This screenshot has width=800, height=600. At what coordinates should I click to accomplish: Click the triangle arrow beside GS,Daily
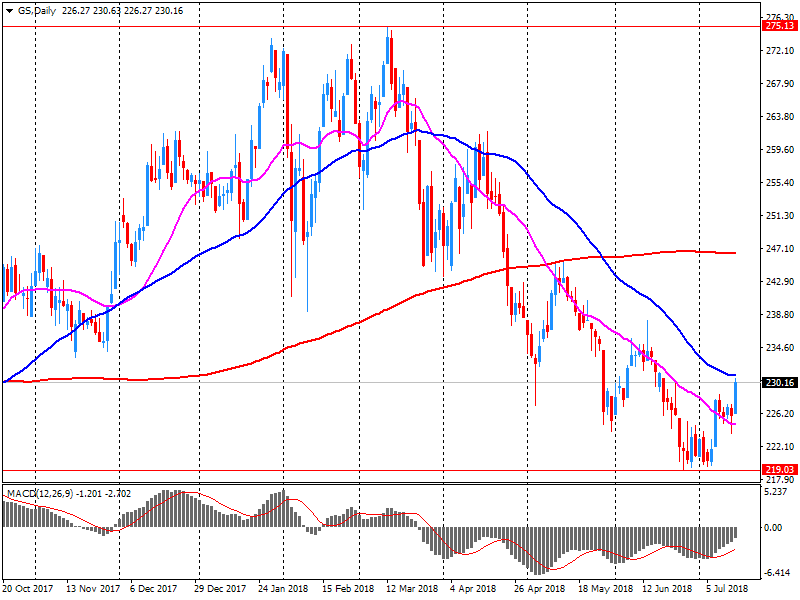(8, 10)
